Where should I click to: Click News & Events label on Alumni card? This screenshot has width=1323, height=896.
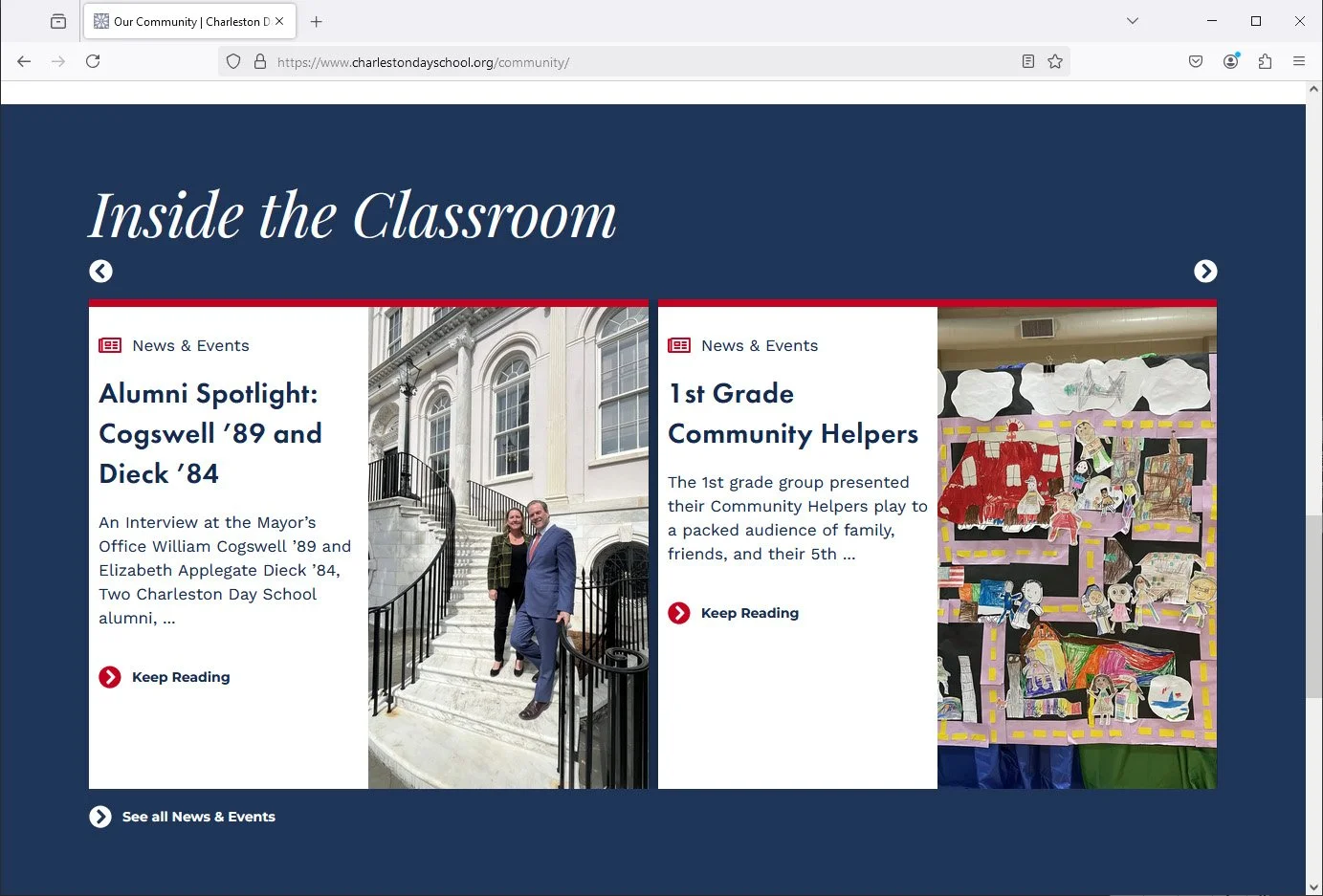tap(190, 345)
